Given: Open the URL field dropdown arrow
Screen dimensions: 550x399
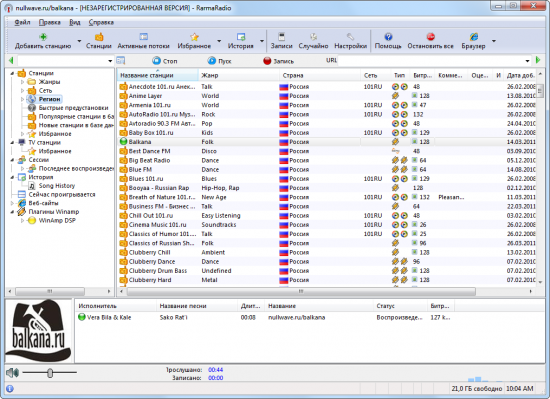Looking at the screenshot, I should (x=527, y=61).
